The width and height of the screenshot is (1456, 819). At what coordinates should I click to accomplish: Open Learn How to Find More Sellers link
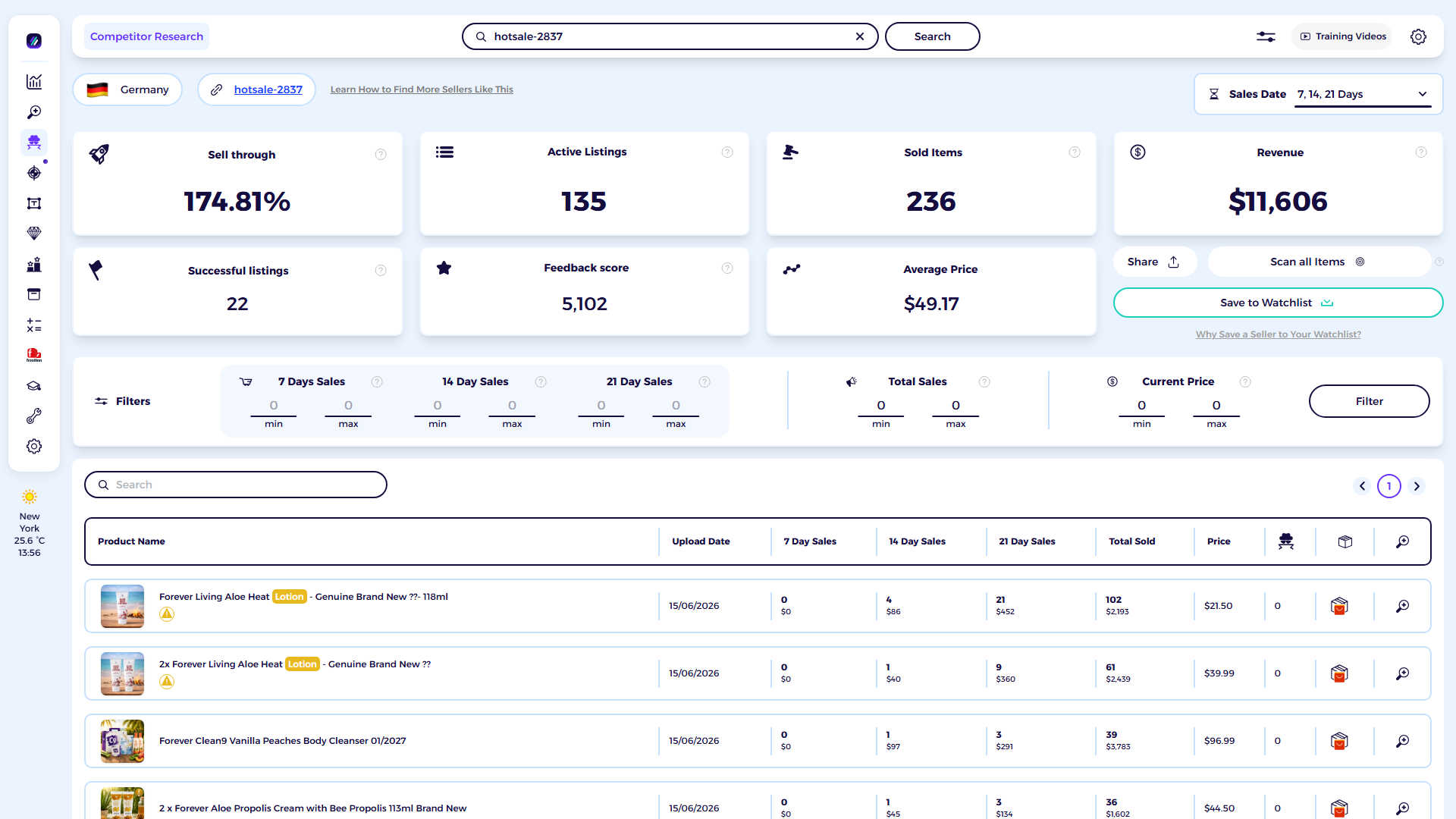point(422,89)
